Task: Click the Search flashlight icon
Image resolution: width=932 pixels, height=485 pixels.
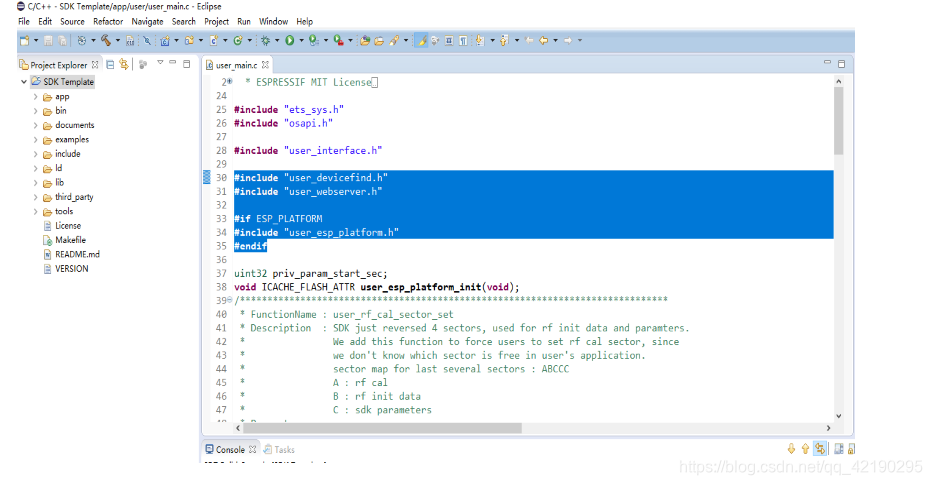Action: pyautogui.click(x=393, y=40)
